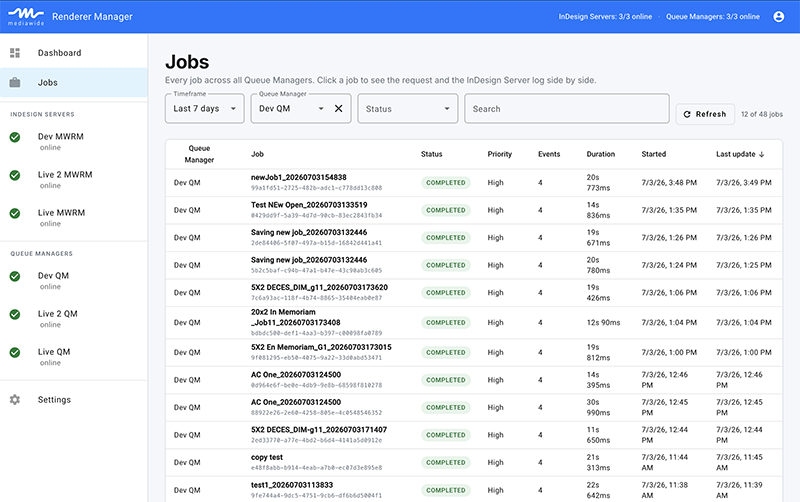Sort by Duration column header
This screenshot has height=502, width=800.
coord(601,154)
